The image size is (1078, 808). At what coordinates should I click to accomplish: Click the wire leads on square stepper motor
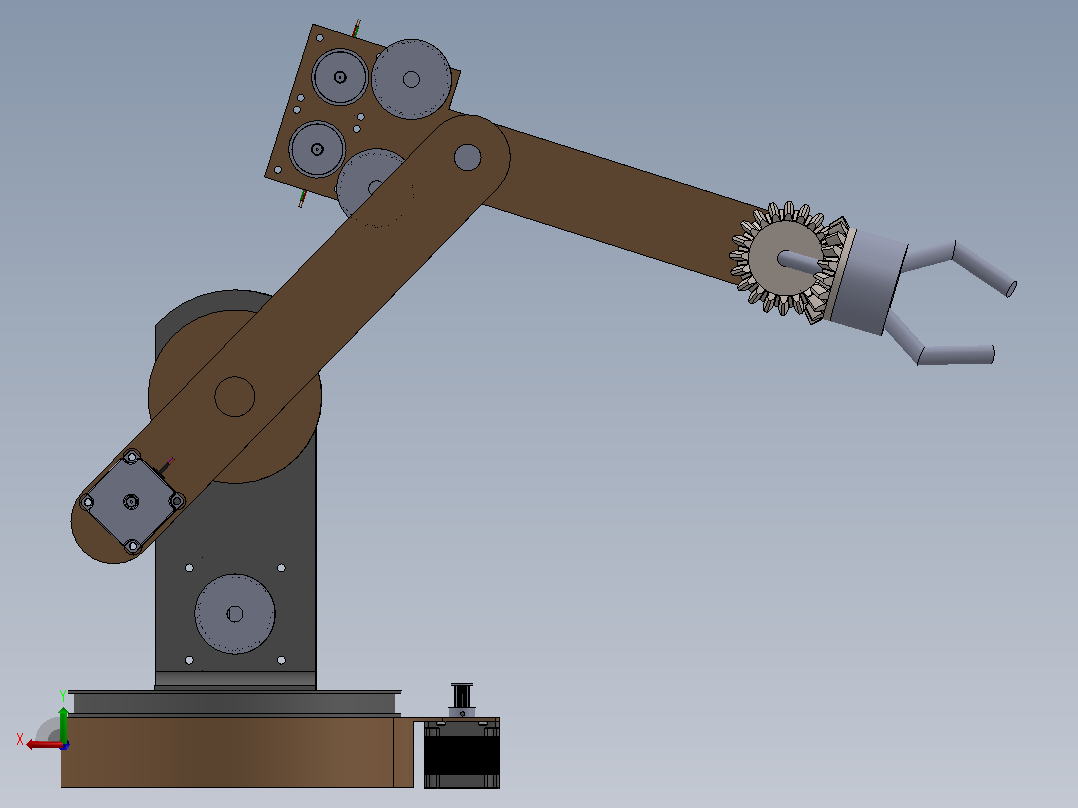pyautogui.click(x=165, y=467)
